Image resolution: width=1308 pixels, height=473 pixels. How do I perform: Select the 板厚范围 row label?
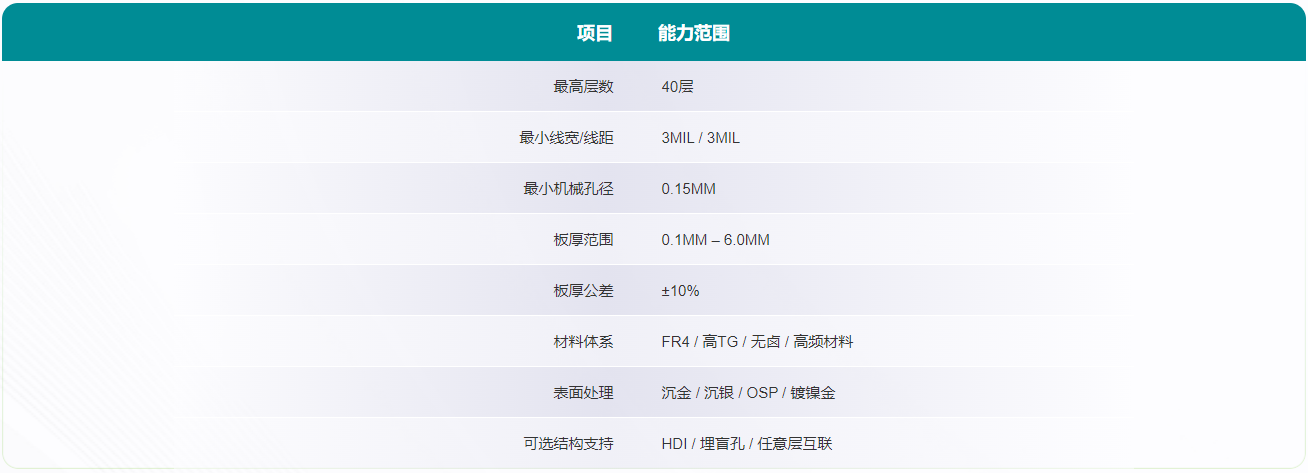[x=583, y=240]
